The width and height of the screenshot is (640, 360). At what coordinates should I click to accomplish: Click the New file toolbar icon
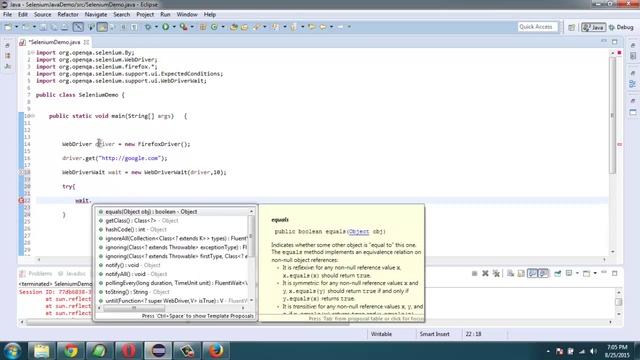pyautogui.click(x=8, y=27)
